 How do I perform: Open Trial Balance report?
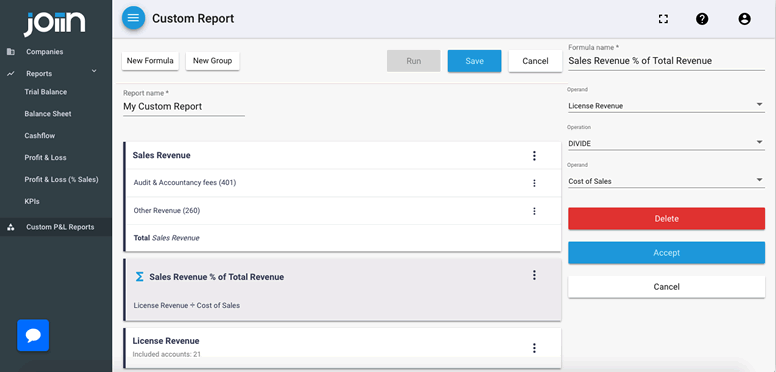coord(46,92)
